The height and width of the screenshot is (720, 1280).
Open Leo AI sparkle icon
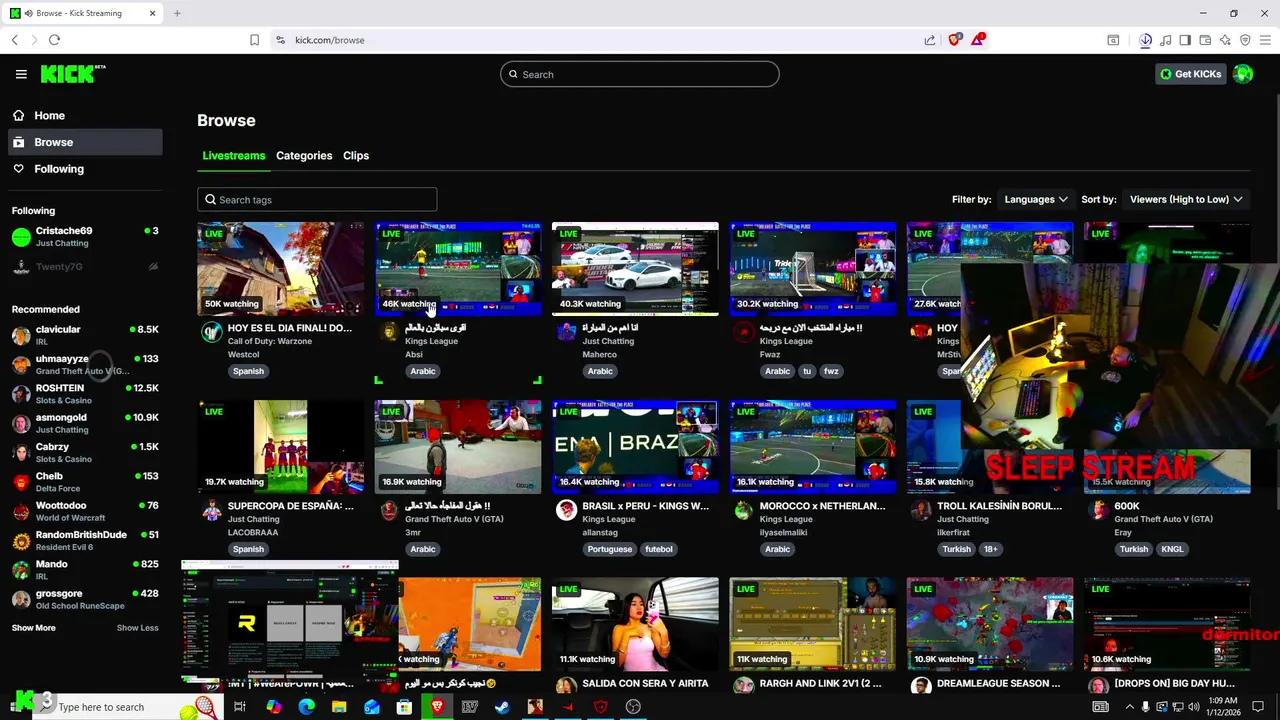pyautogui.click(x=1225, y=40)
